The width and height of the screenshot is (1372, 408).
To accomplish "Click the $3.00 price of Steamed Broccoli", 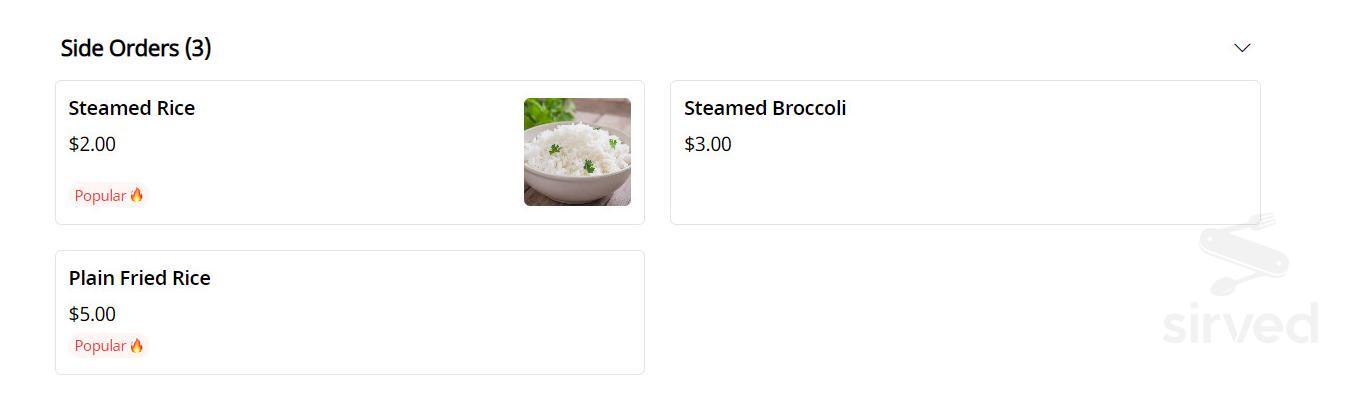I will [x=708, y=144].
